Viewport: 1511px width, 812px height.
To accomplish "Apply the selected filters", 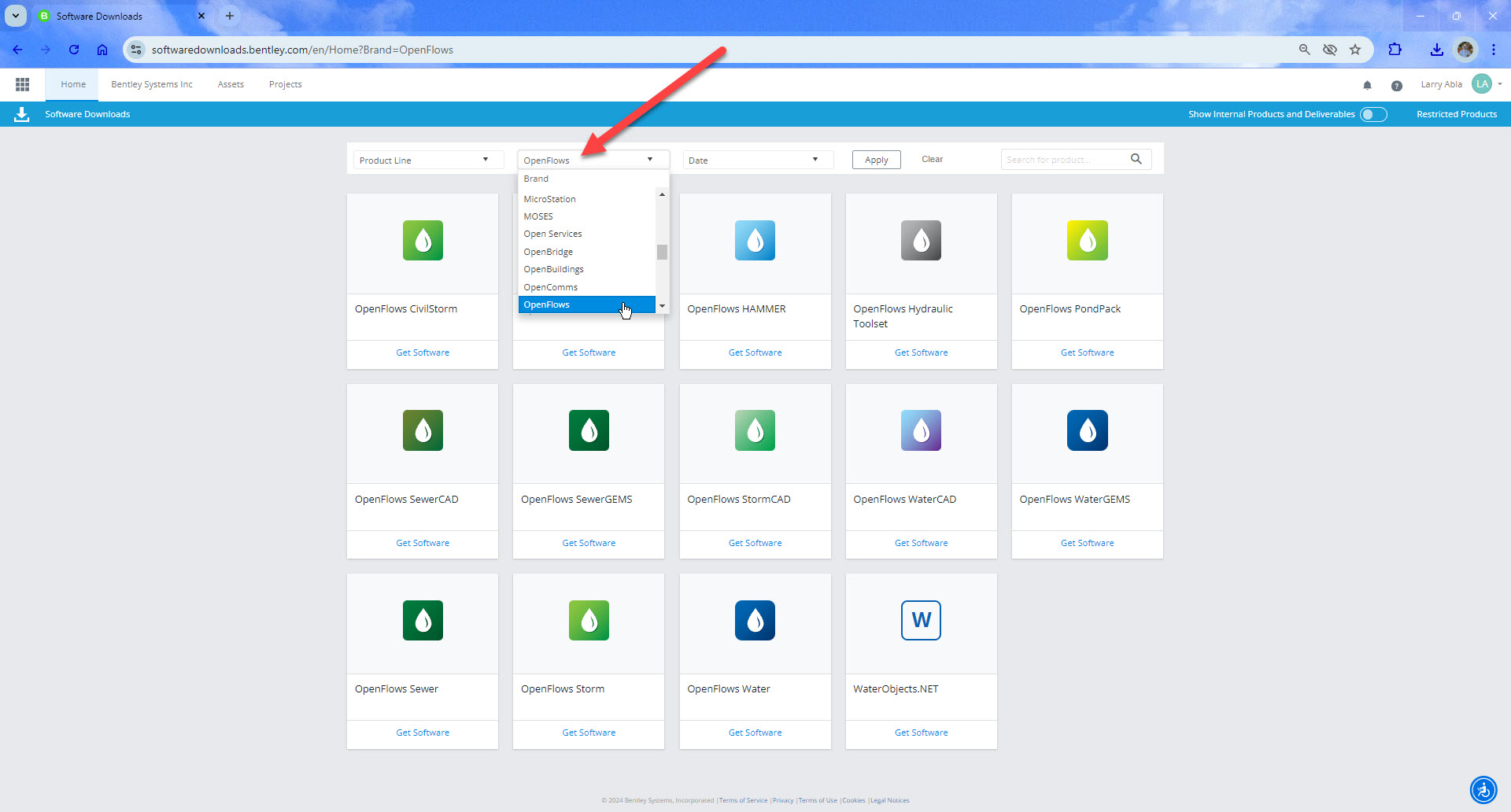I will [876, 160].
